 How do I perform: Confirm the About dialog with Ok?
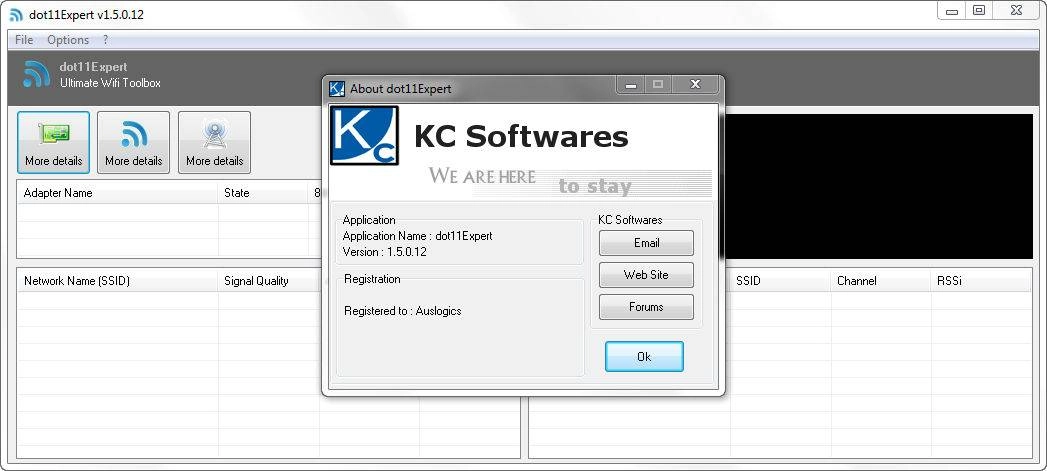(x=644, y=357)
